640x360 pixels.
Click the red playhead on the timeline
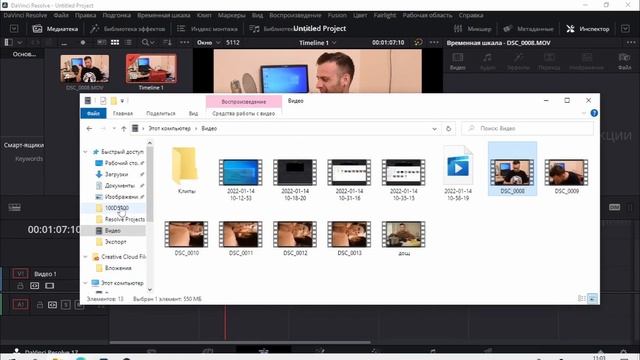[x=225, y=322]
